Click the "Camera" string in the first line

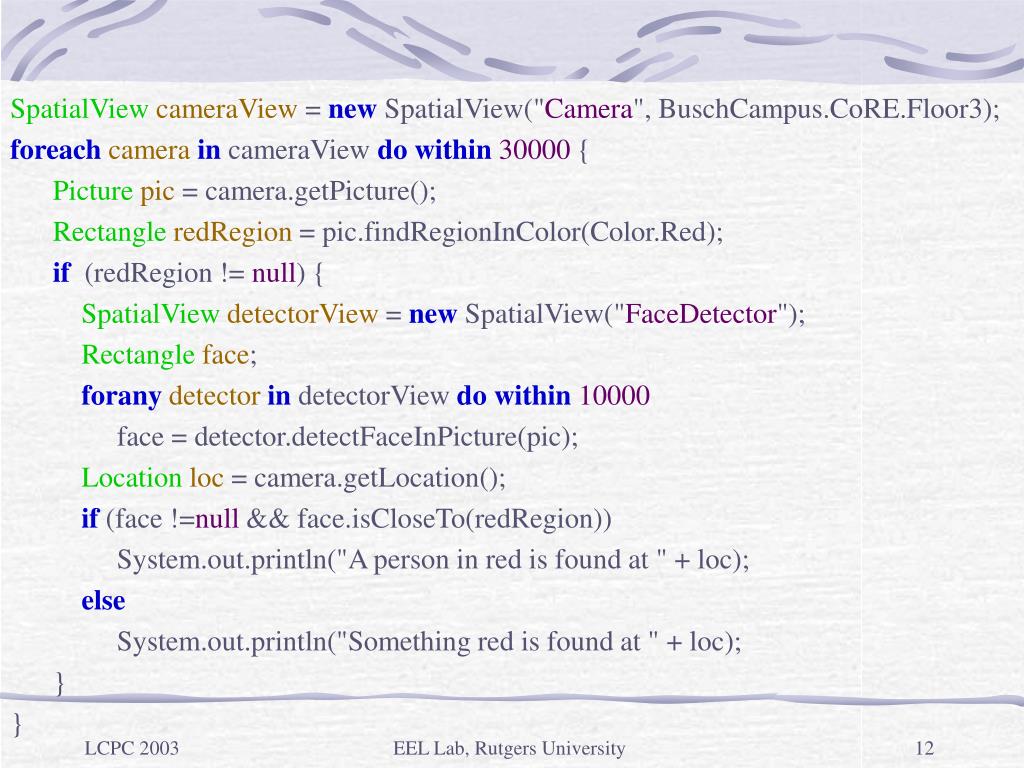(x=588, y=109)
